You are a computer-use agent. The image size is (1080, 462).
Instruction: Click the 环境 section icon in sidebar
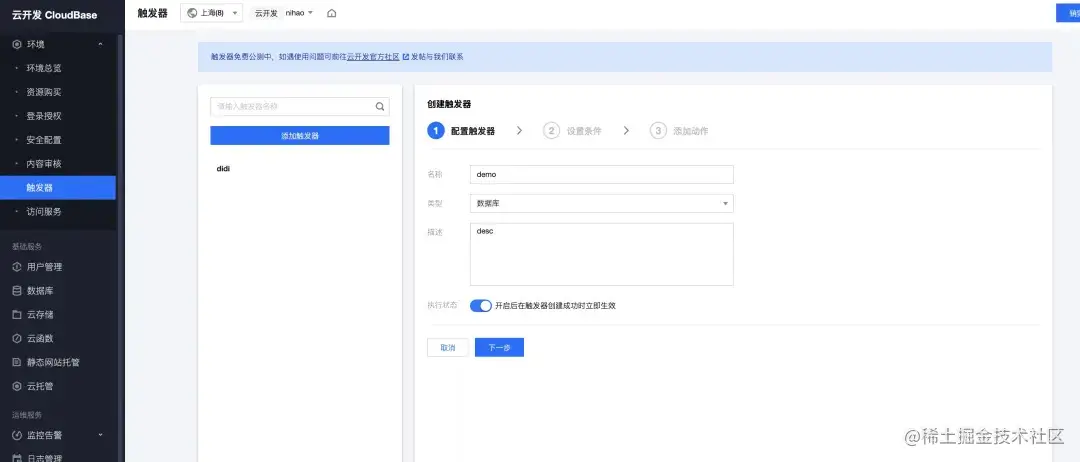(17, 45)
